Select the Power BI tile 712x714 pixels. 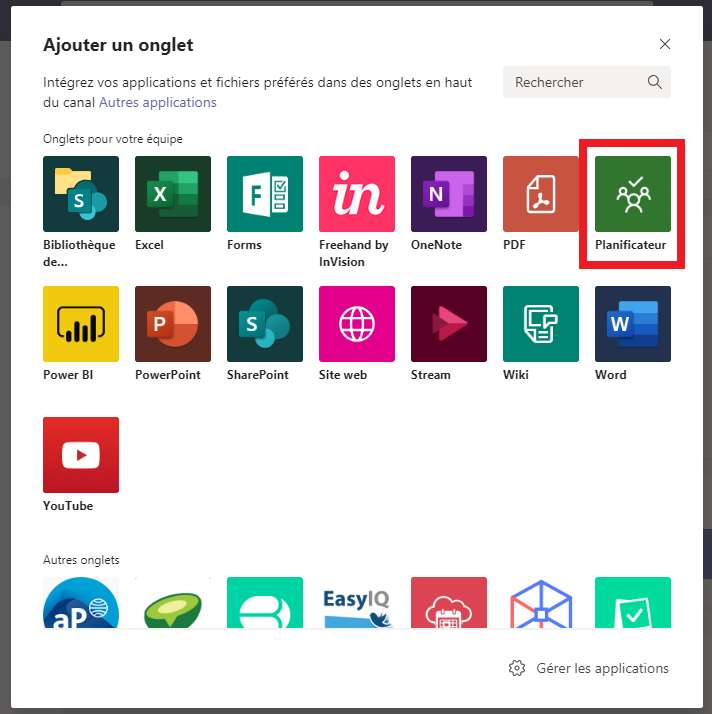click(81, 324)
